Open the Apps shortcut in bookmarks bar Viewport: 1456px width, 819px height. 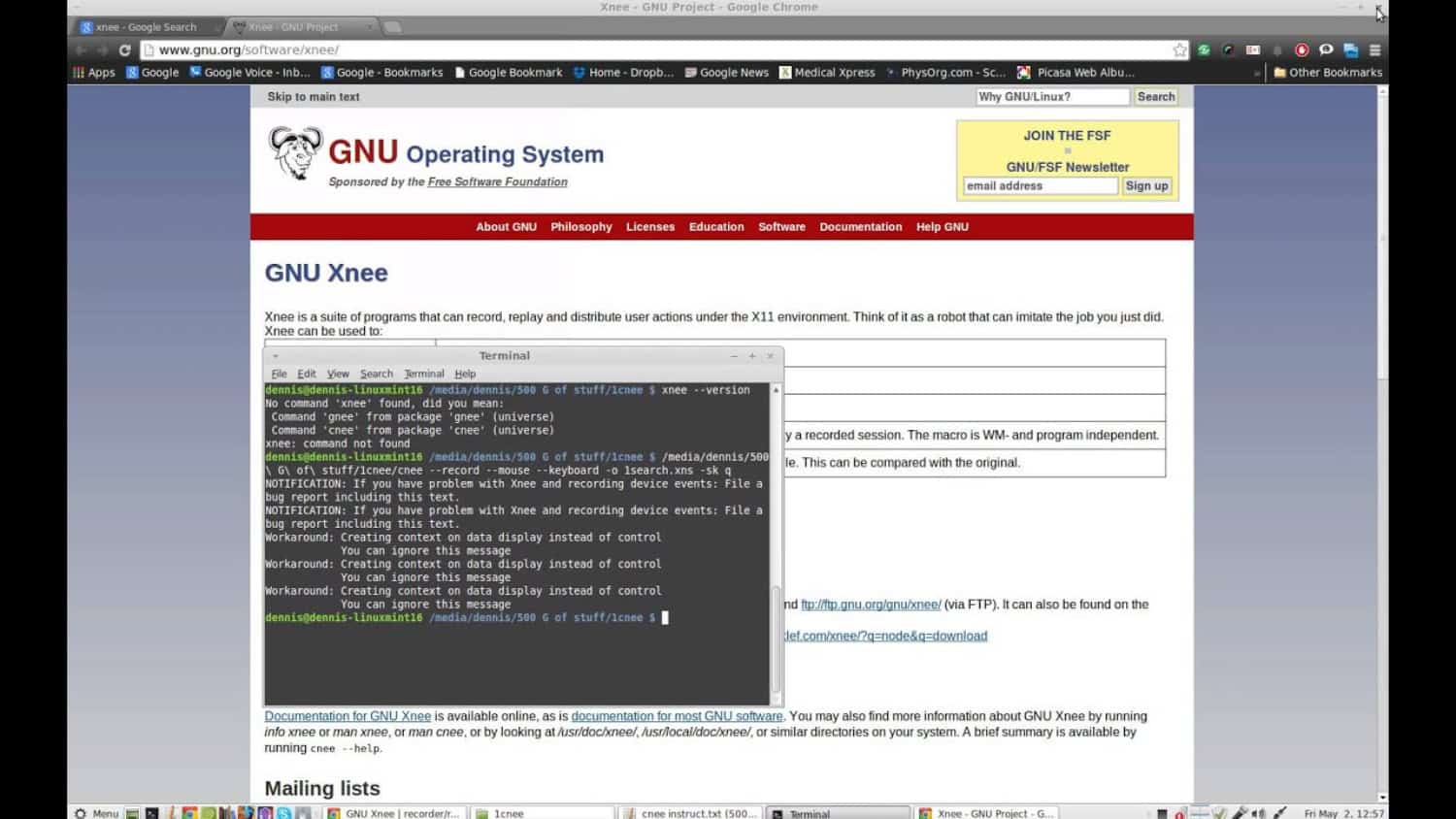94,72
